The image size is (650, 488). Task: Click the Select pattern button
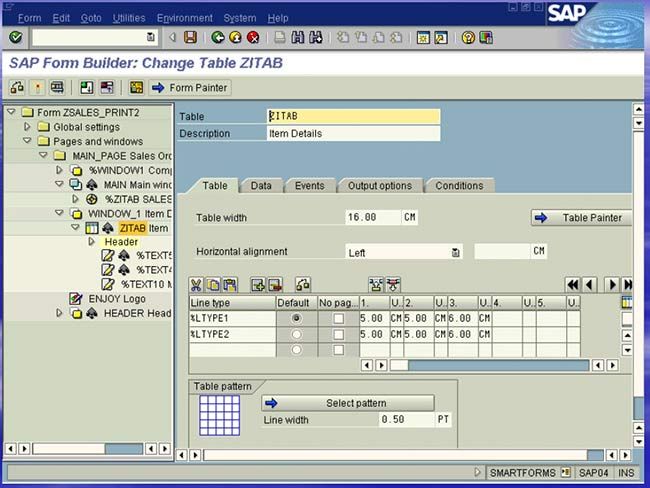pyautogui.click(x=348, y=403)
